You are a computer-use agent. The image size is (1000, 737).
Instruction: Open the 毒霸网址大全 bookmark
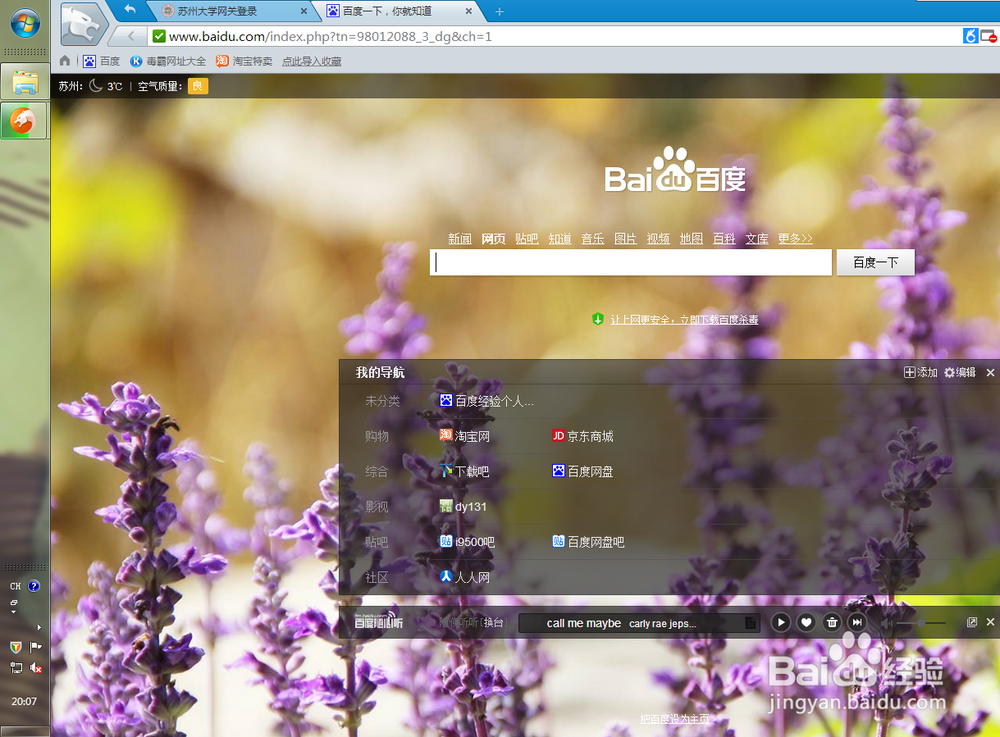point(168,61)
